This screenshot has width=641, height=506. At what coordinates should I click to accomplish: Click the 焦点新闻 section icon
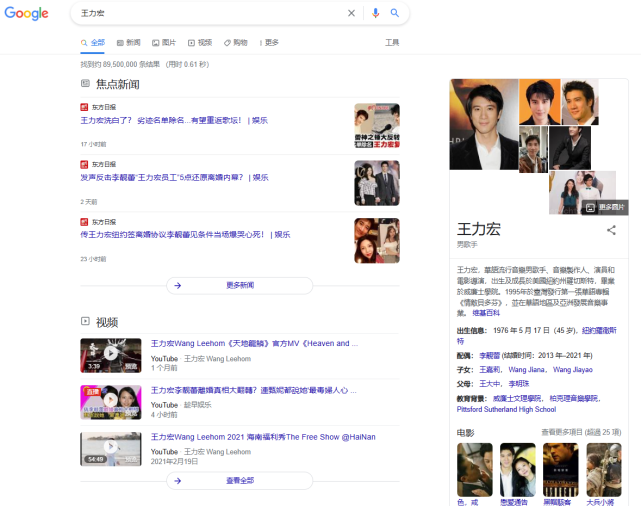click(85, 83)
